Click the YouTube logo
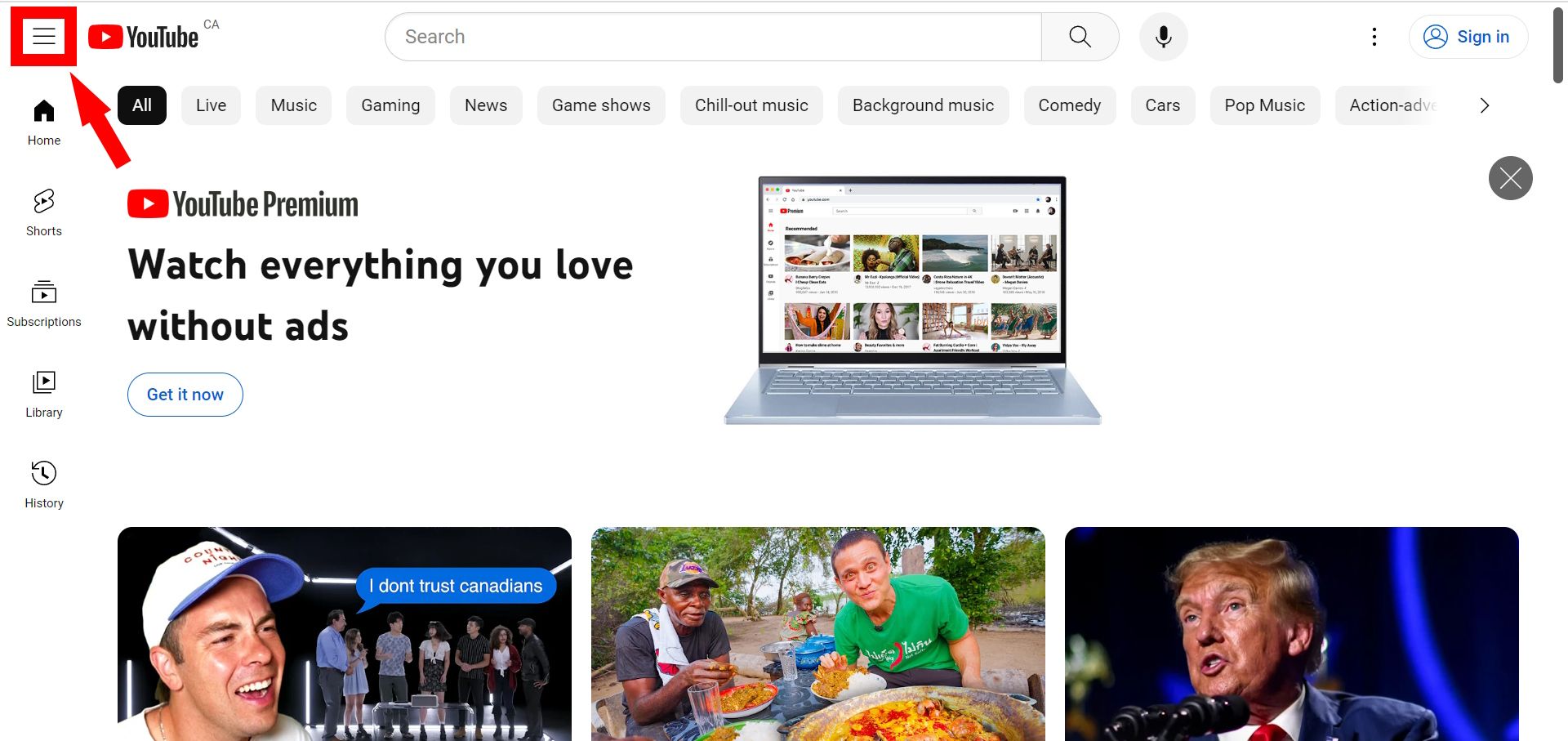Screen dimensions: 1568x741 point(144,37)
